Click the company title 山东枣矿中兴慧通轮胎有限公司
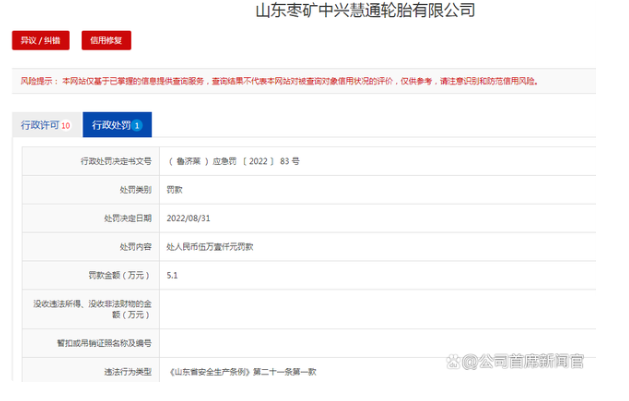Screen dimensions: 629x401 click(365, 10)
